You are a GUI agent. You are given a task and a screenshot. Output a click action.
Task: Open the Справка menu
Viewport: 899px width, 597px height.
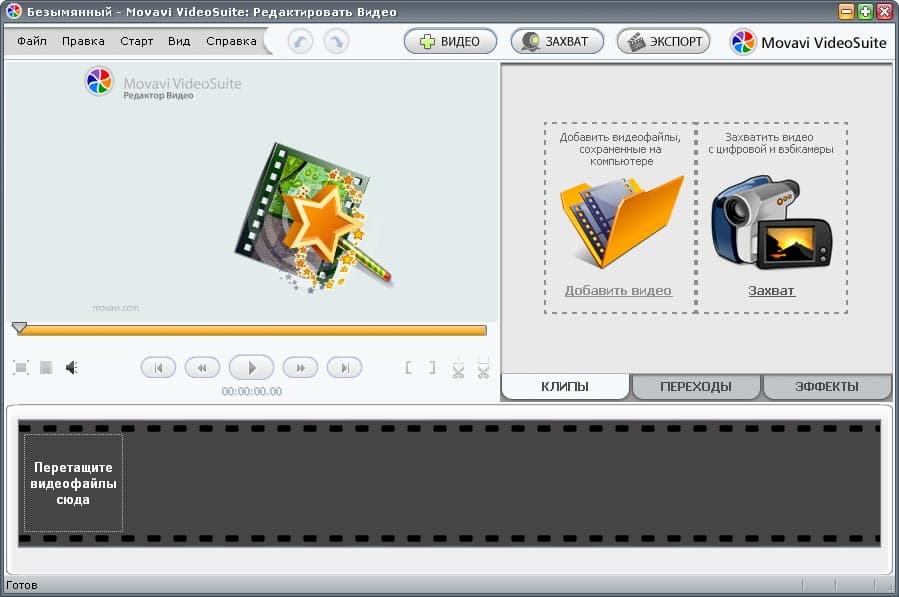point(231,41)
